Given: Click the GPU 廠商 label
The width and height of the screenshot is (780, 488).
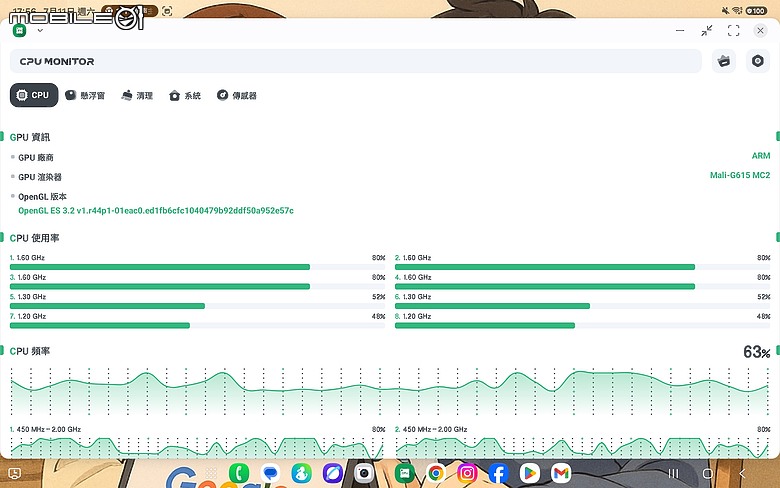Looking at the screenshot, I should [x=36, y=158].
